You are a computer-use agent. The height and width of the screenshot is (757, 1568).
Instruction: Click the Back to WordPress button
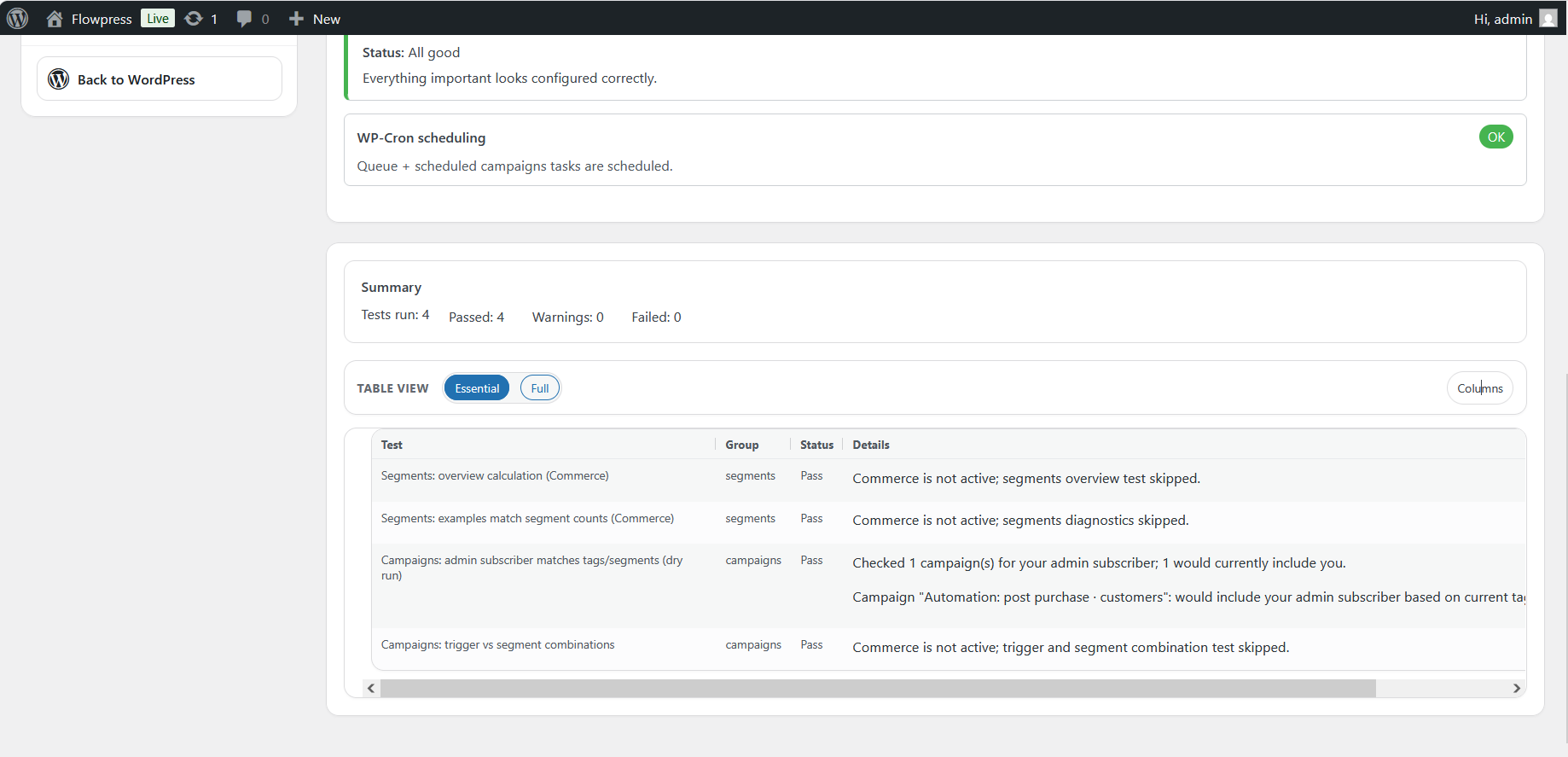coord(160,79)
